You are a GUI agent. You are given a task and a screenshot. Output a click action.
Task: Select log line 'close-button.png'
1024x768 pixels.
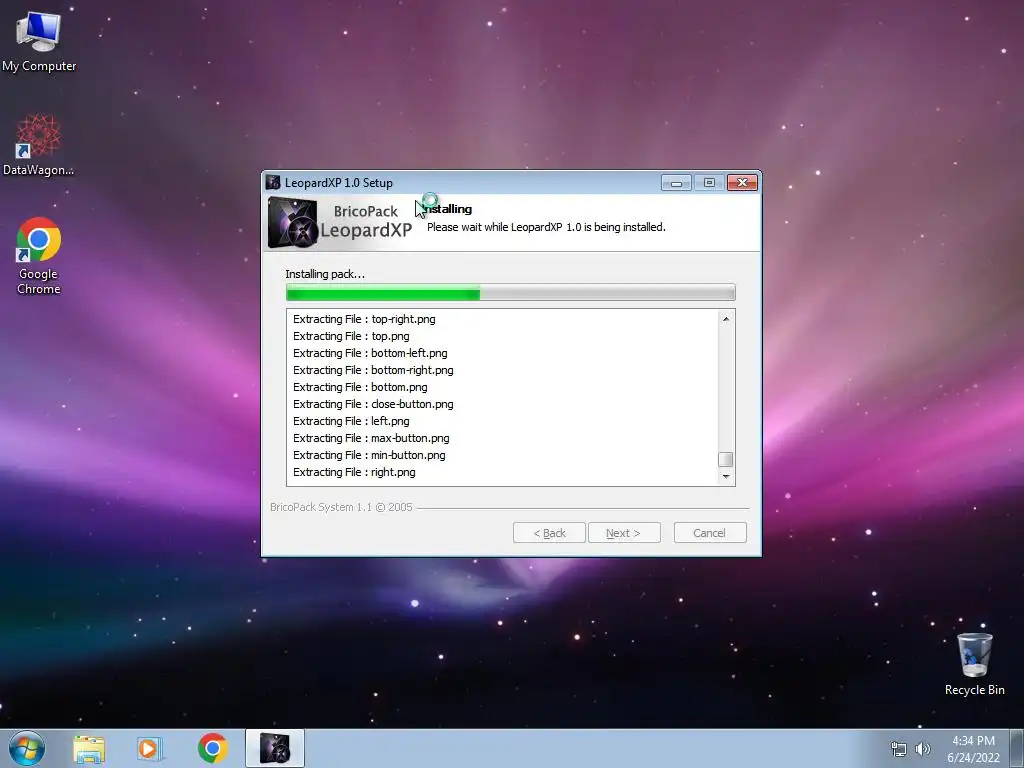(x=373, y=404)
